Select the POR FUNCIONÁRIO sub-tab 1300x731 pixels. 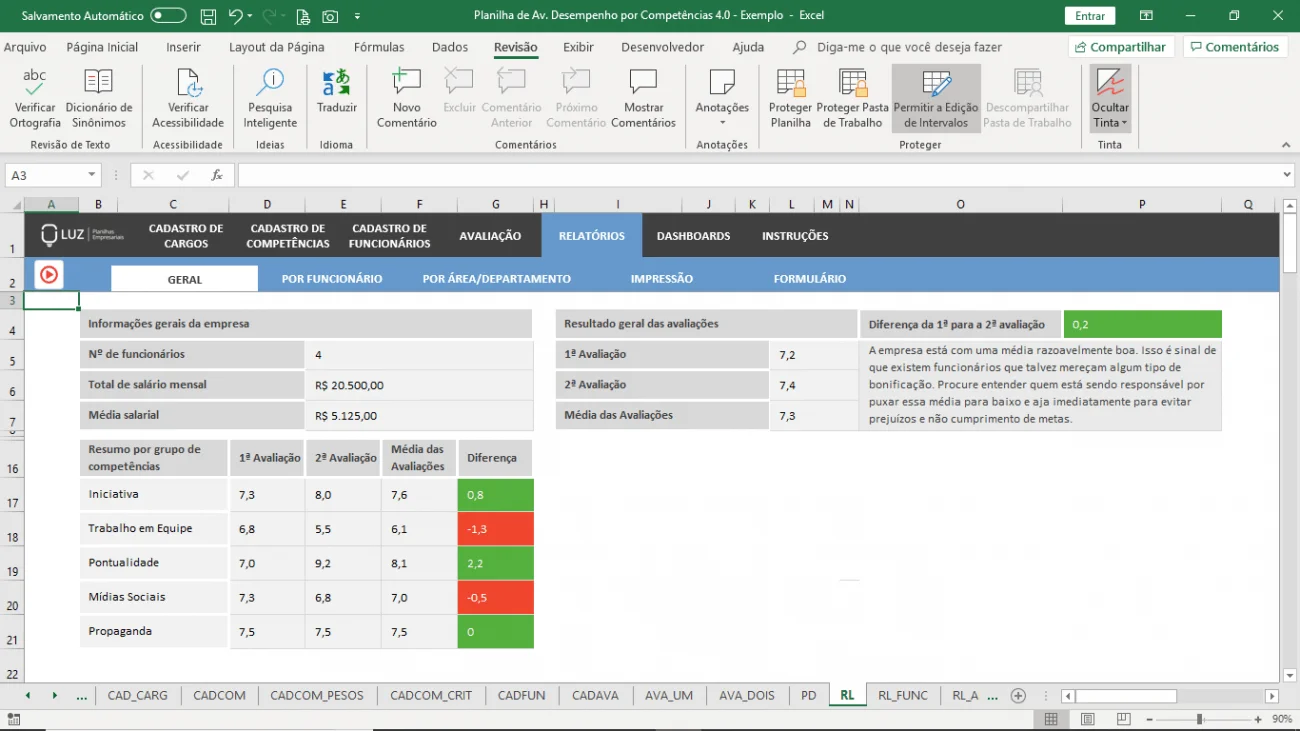point(332,279)
